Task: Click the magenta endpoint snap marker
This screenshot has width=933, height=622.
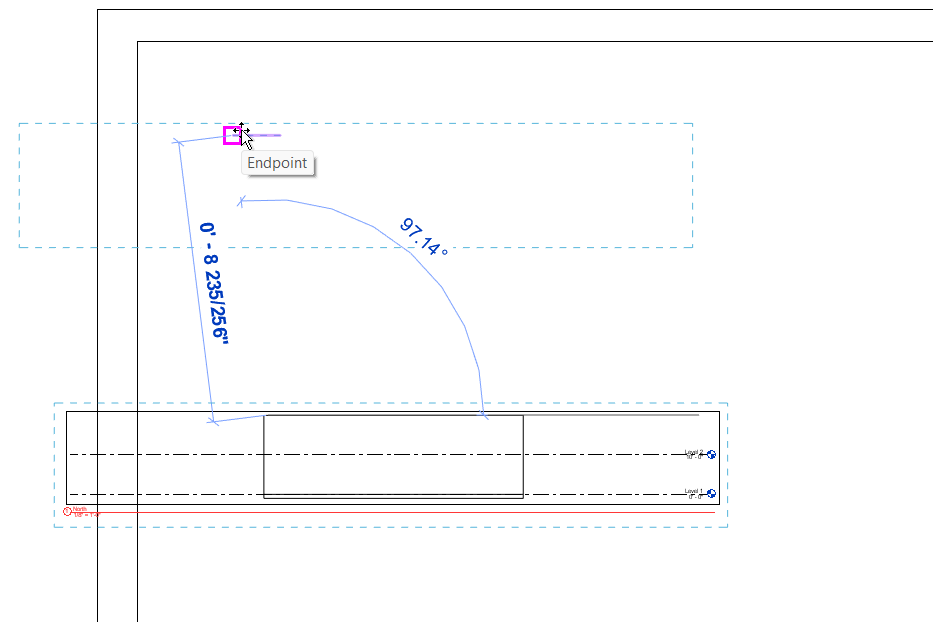Action: click(231, 133)
